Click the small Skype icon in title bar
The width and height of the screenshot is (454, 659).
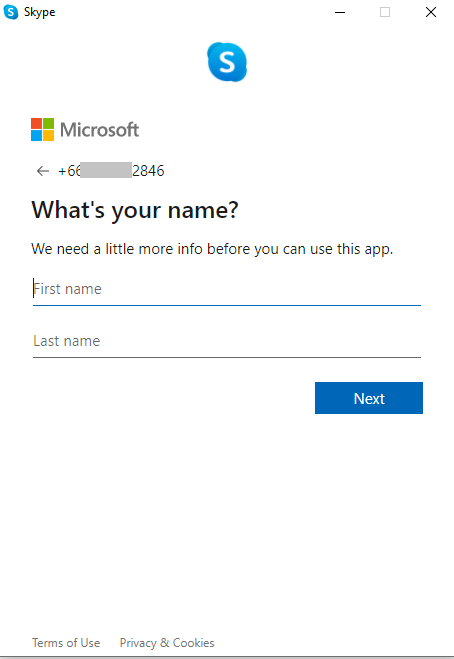click(x=11, y=12)
